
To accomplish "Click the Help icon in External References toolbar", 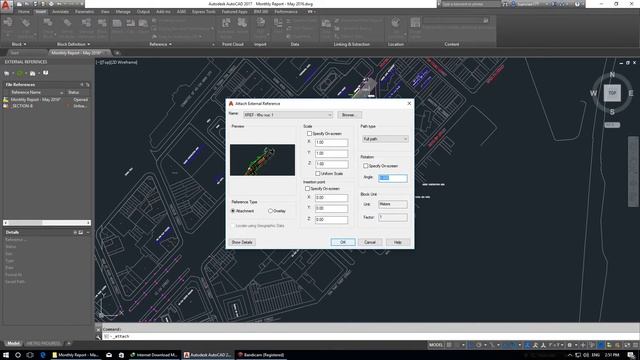I will coord(46,73).
